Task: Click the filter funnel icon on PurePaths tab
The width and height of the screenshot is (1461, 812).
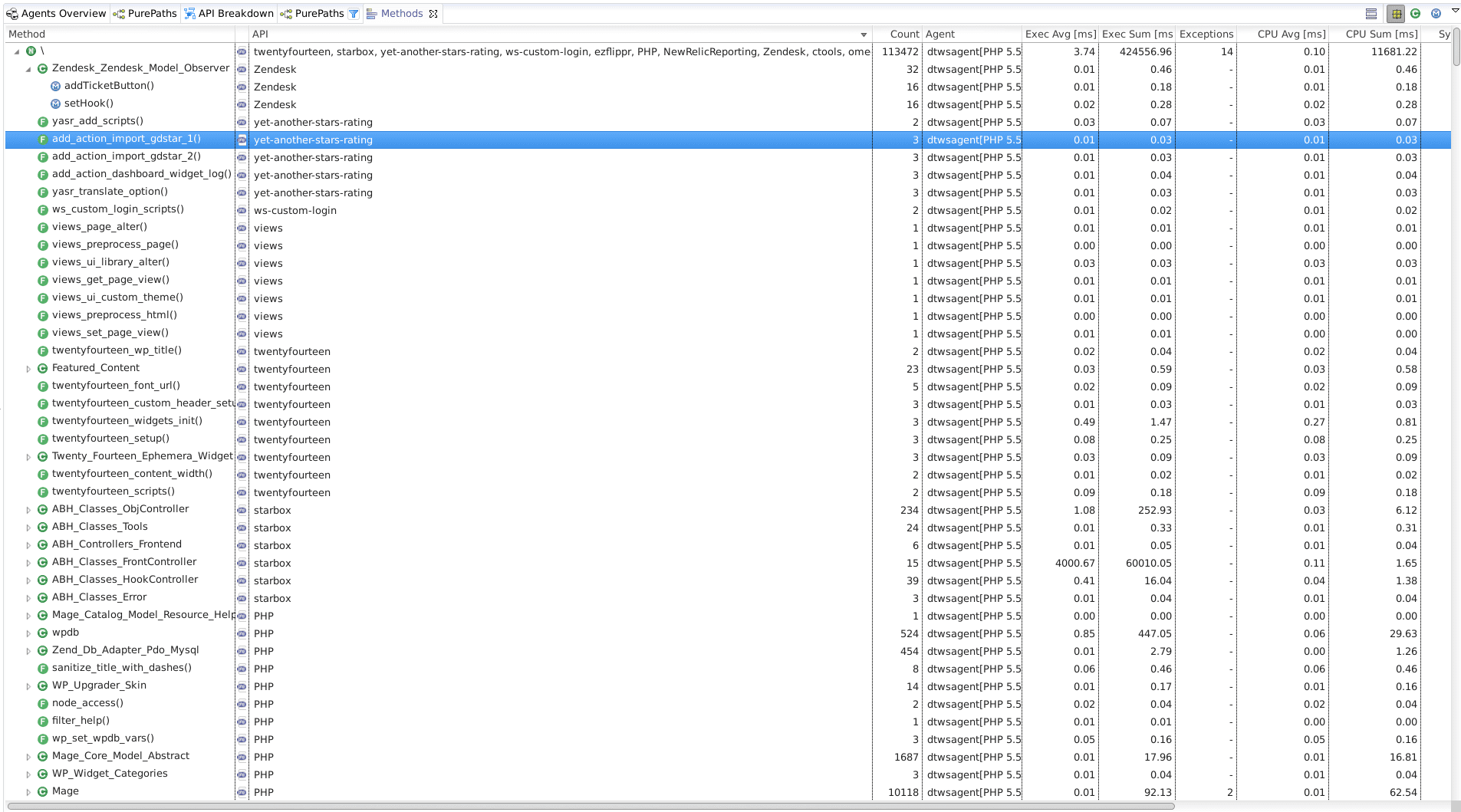Action: pyautogui.click(x=354, y=14)
